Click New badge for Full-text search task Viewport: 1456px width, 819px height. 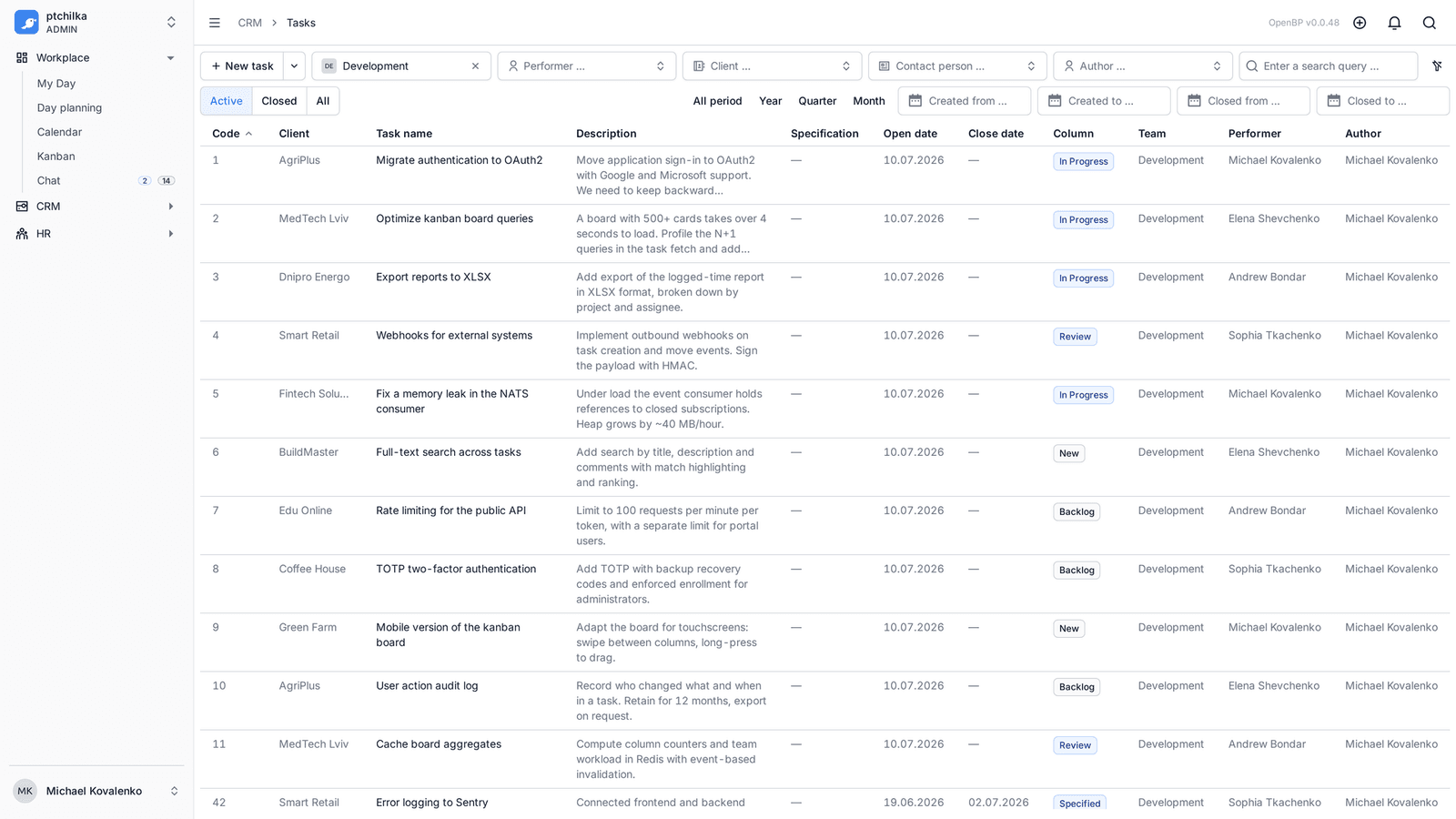pyautogui.click(x=1069, y=453)
